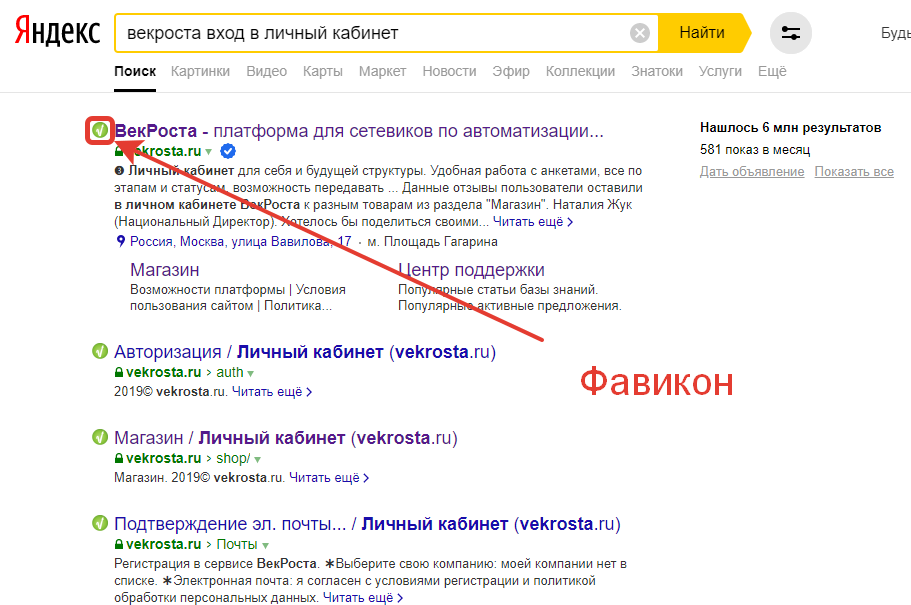Click the text м. Площадь Гагарина

[432, 241]
